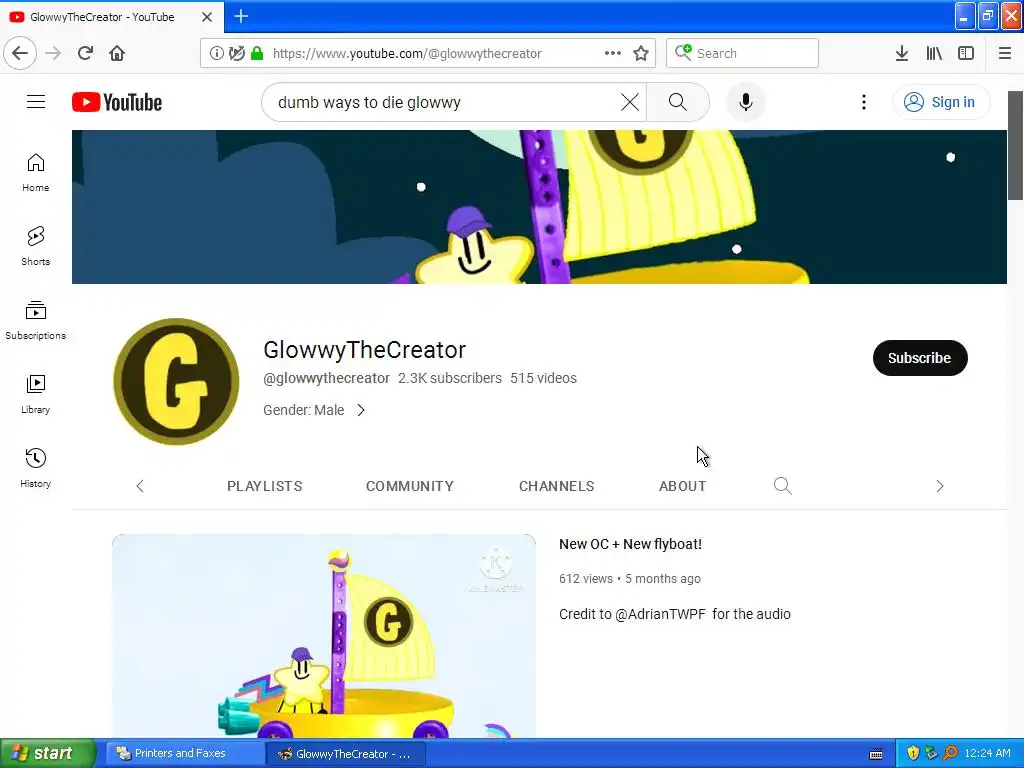Image resolution: width=1024 pixels, height=768 pixels.
Task: Click the green padlock security icon
Action: point(257,53)
